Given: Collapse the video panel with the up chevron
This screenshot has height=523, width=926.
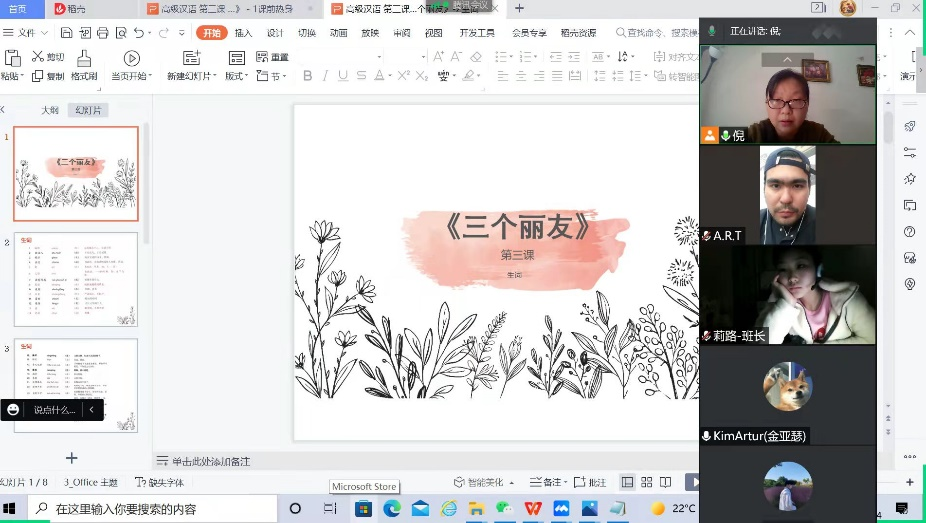Looking at the screenshot, I should click(787, 60).
